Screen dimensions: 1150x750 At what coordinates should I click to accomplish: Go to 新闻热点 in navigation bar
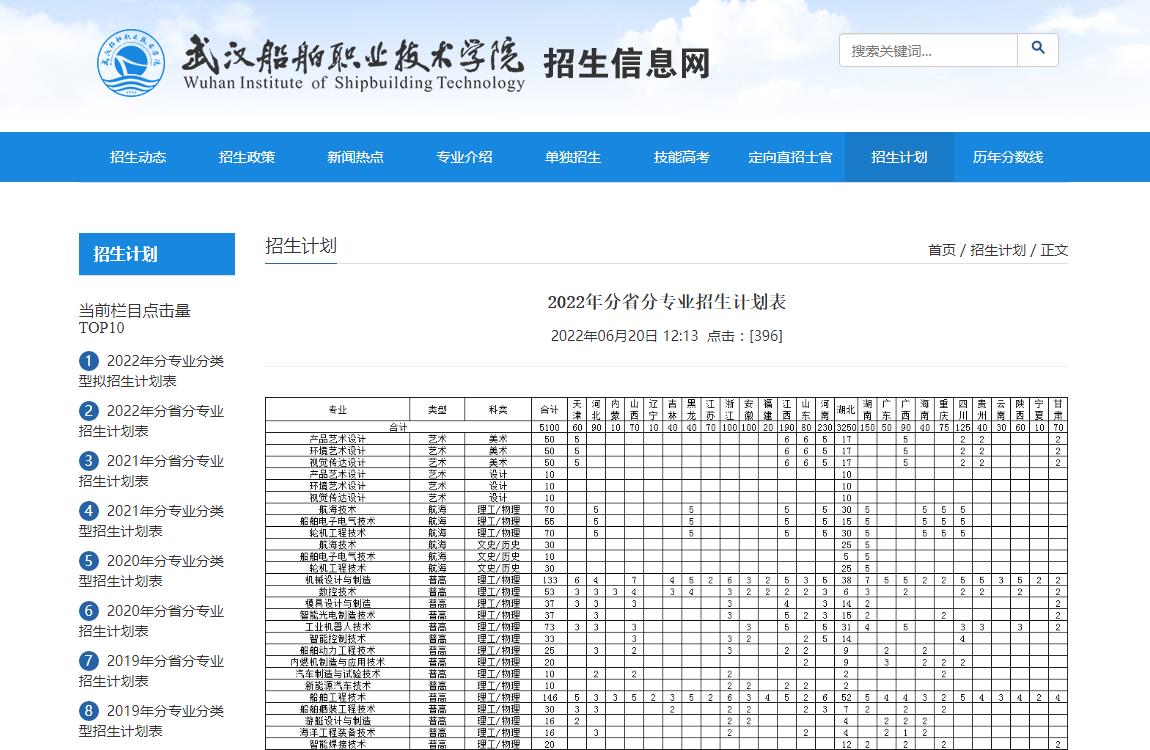(x=355, y=157)
